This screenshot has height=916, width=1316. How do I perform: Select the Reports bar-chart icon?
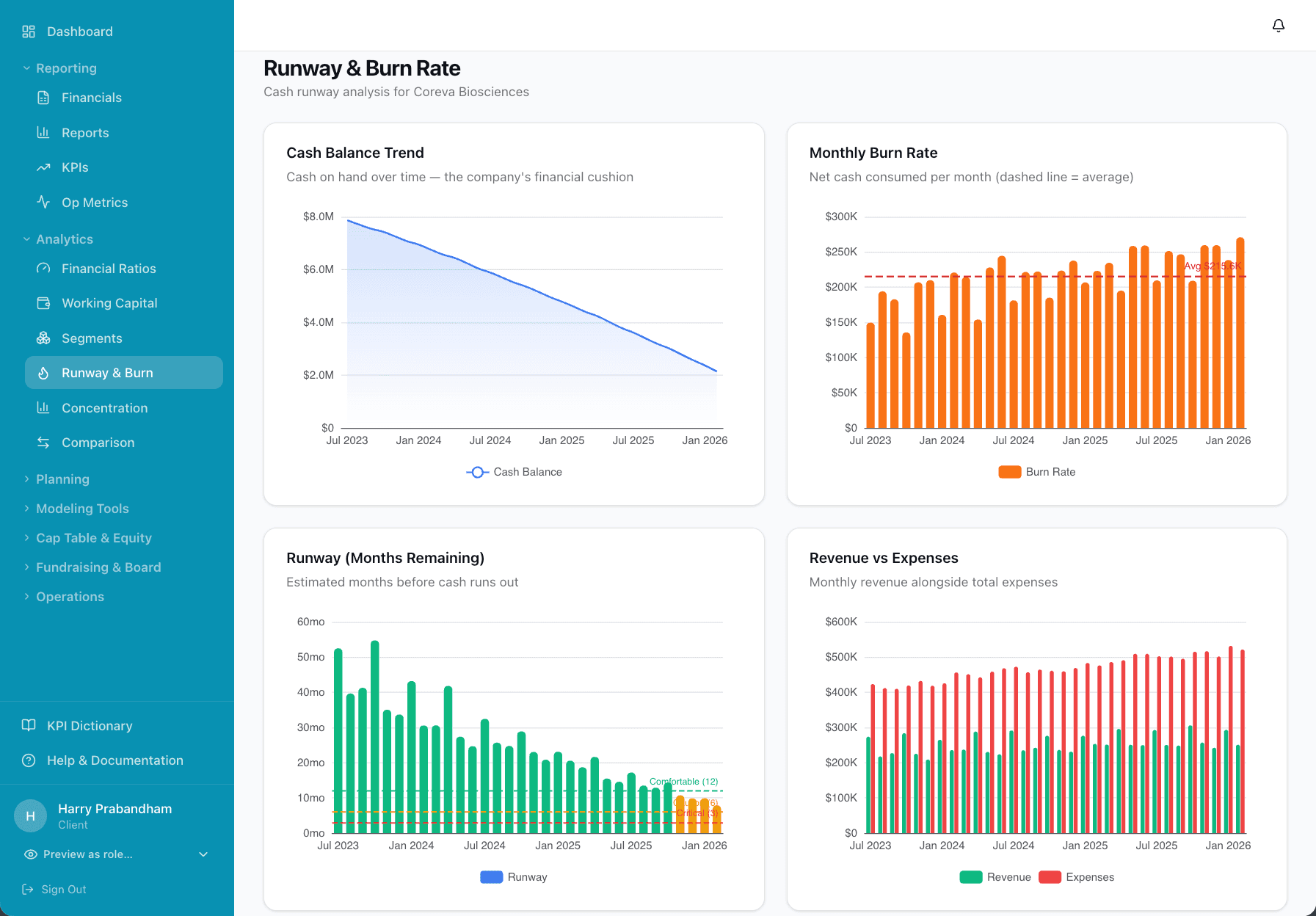[43, 132]
